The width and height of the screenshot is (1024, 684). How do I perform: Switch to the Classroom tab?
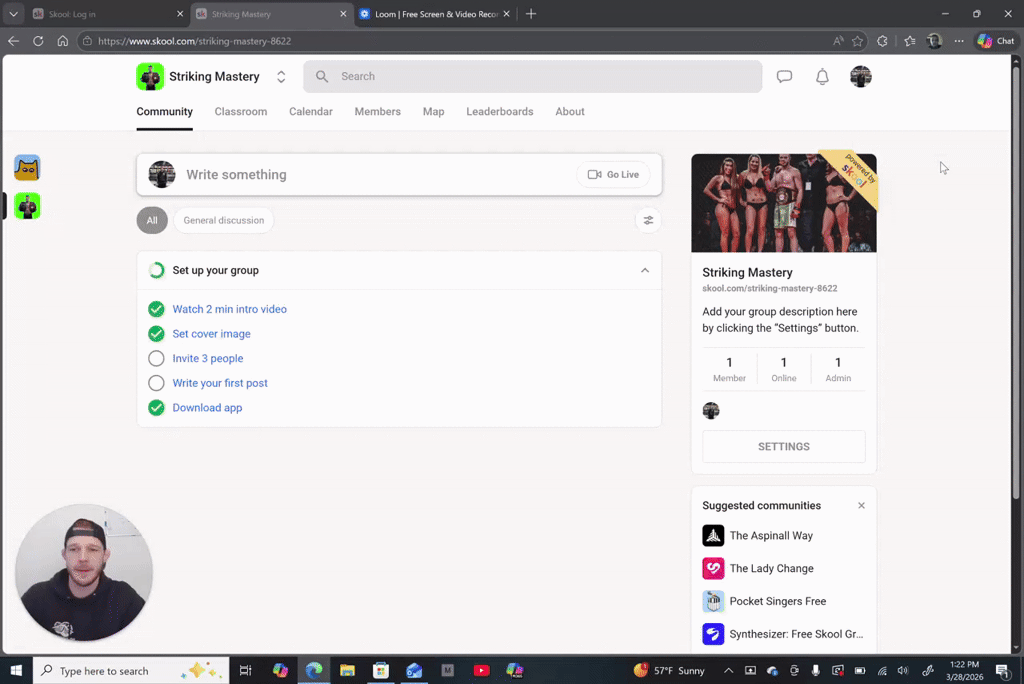tap(240, 112)
